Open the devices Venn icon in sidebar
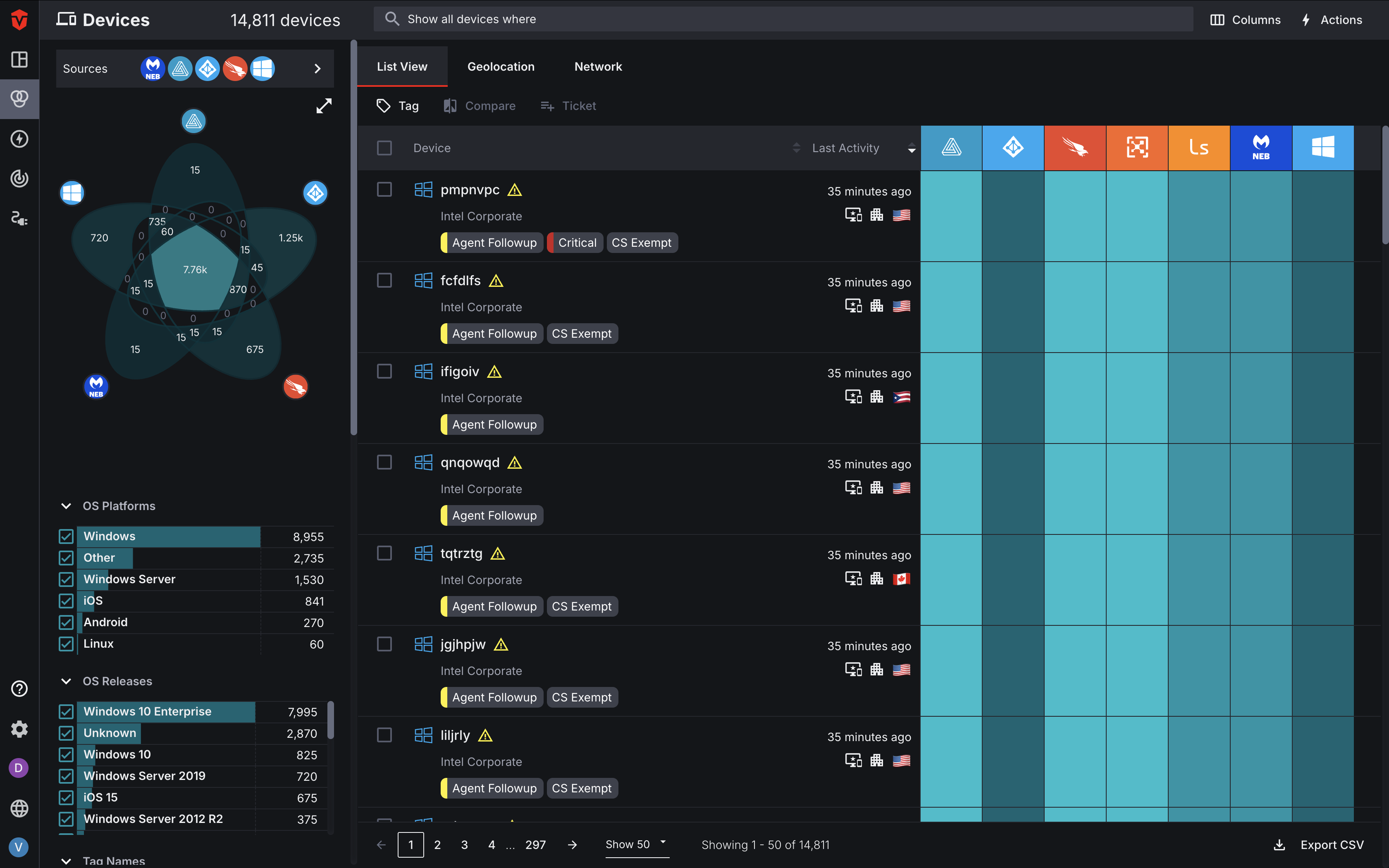Screen dimensions: 1389x868 (19, 99)
